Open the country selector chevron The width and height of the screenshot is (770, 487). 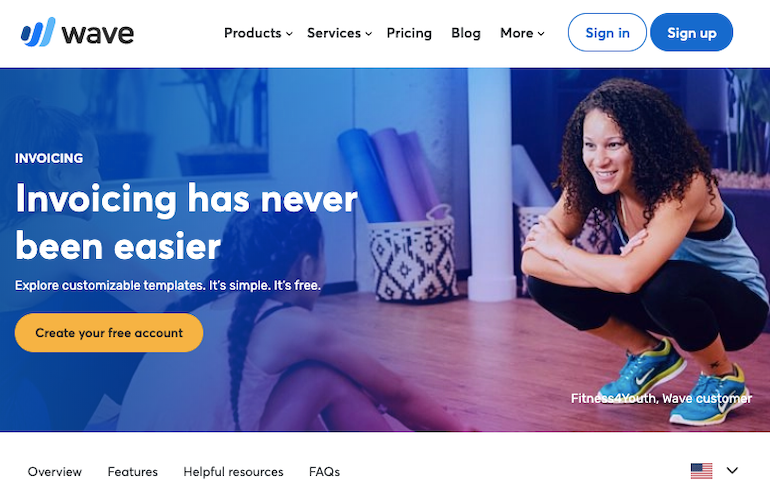pos(732,470)
